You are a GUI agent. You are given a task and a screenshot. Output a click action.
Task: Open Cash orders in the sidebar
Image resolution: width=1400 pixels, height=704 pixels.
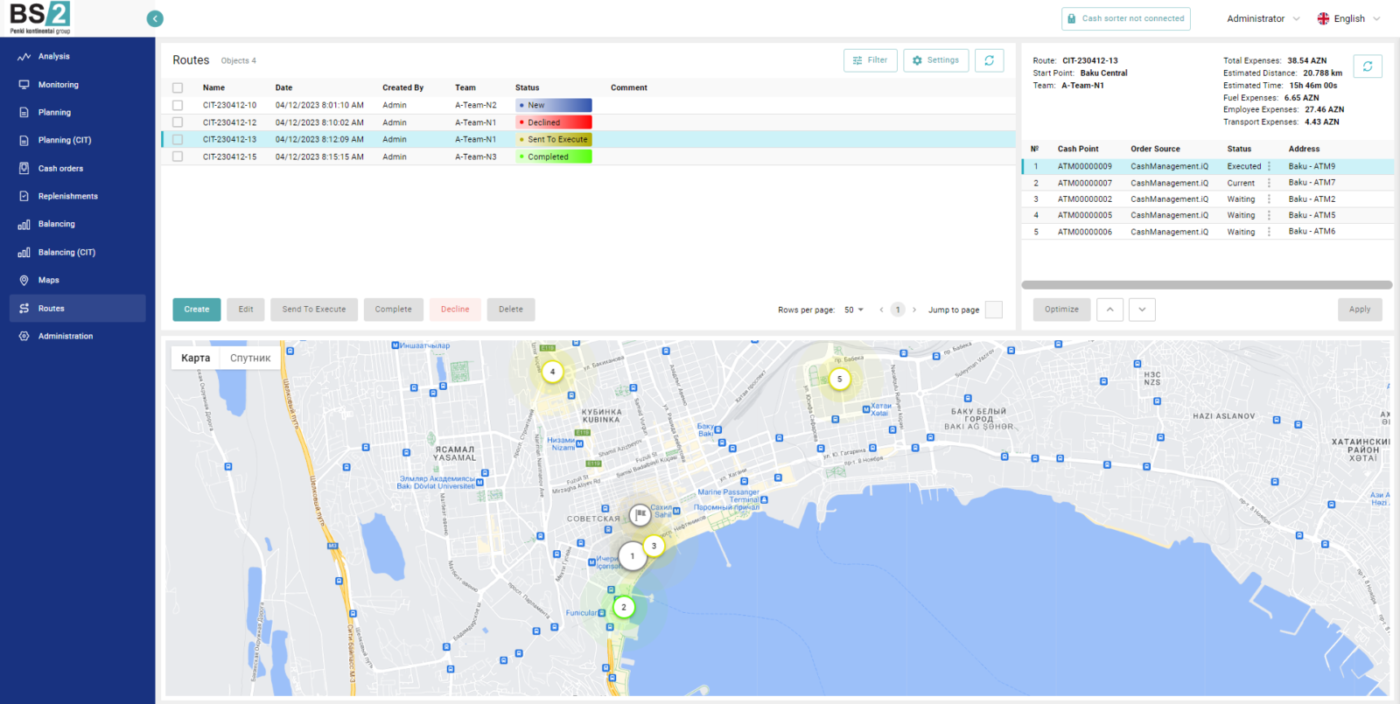61,168
